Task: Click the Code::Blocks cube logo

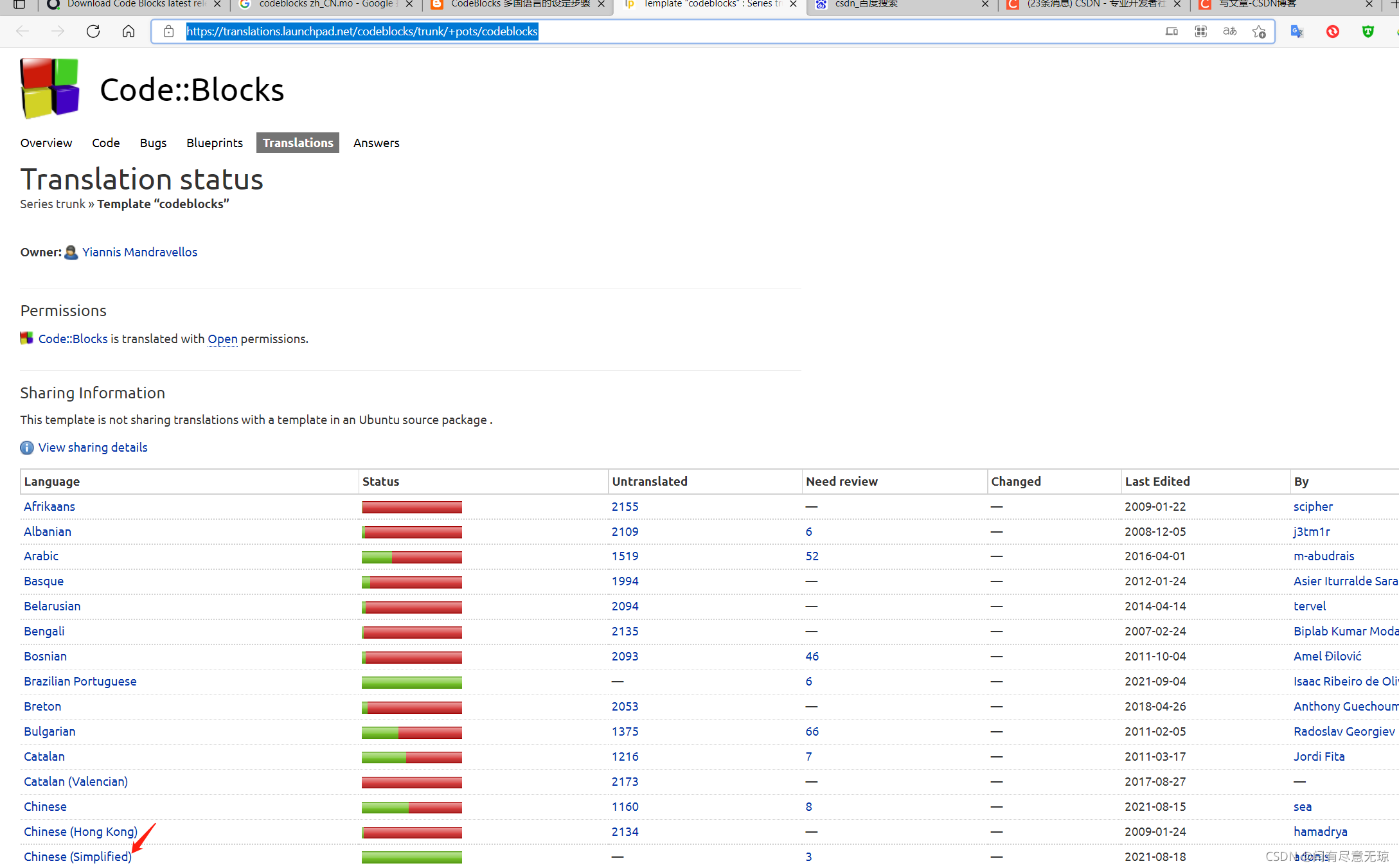Action: [49, 88]
